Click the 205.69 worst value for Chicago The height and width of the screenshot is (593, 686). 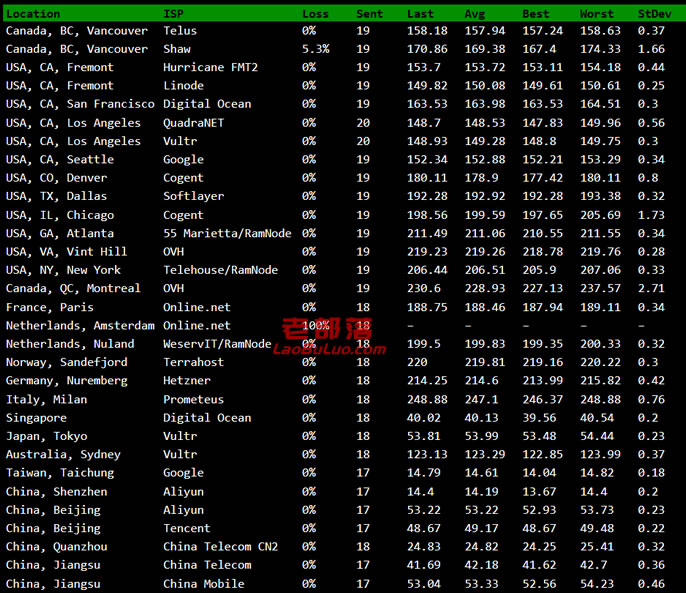[x=600, y=215]
